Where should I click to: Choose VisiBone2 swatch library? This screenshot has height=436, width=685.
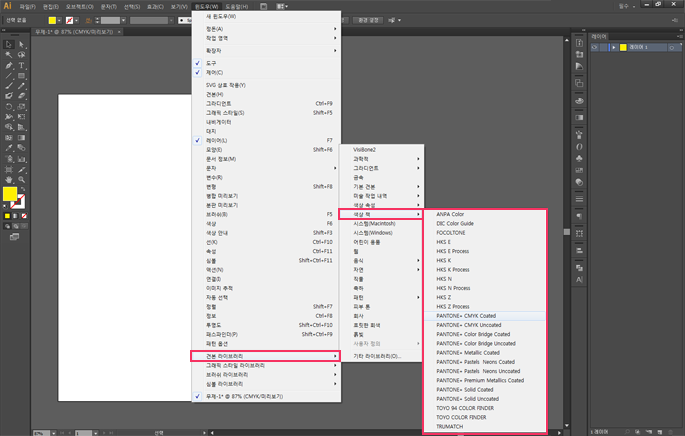[x=381, y=150]
